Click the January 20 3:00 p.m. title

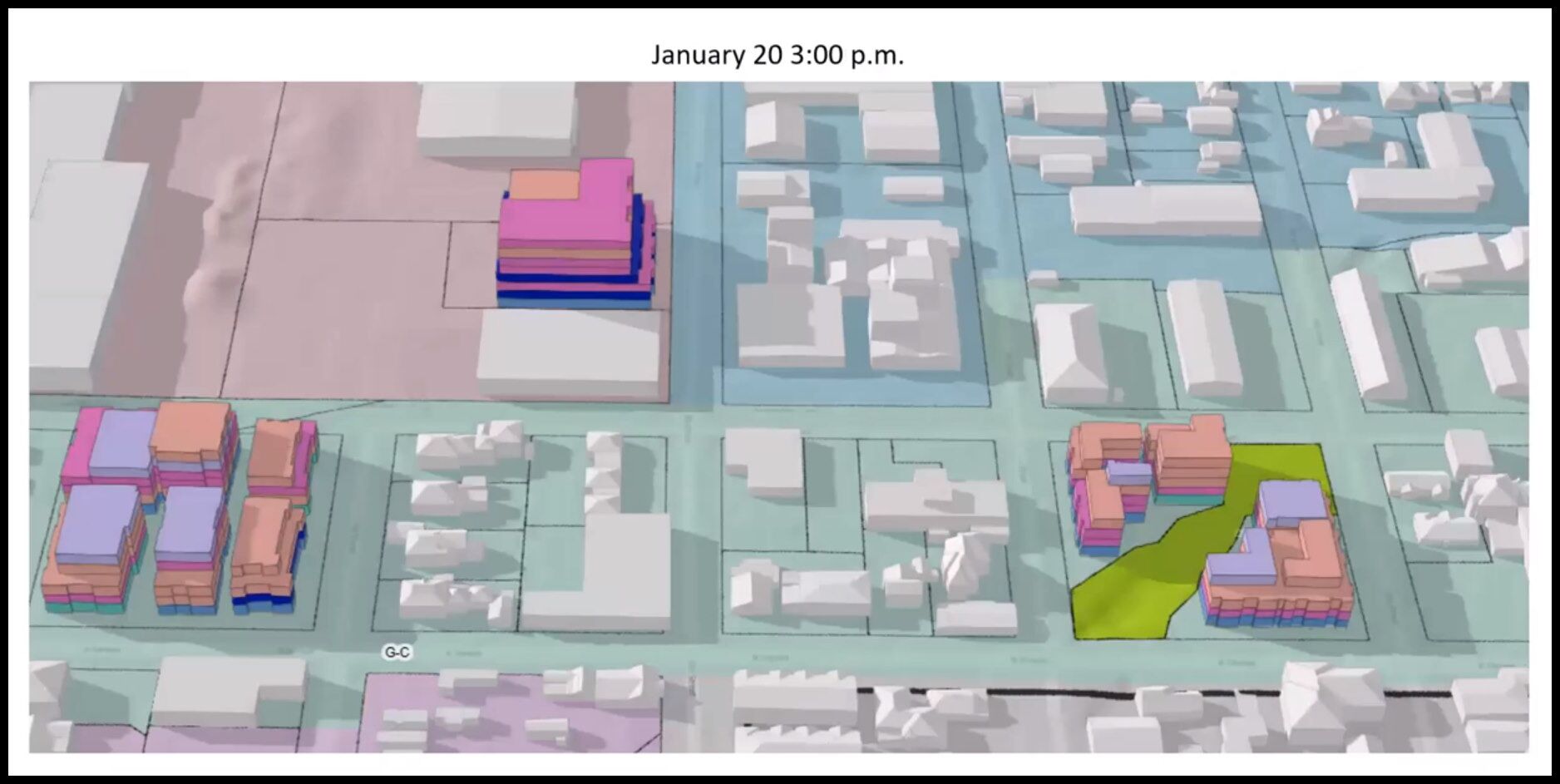[x=777, y=57]
